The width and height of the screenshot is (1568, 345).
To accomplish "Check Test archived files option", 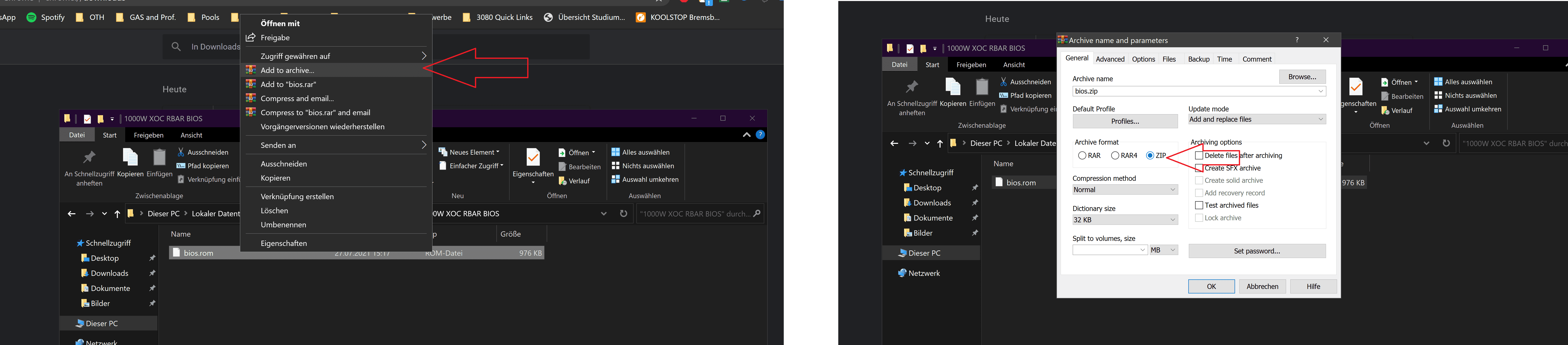I will click(x=1199, y=205).
